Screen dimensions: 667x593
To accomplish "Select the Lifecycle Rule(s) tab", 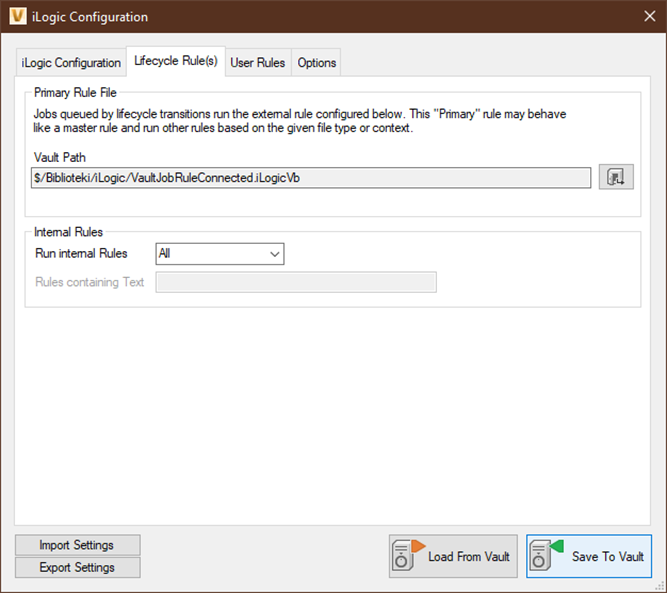I will pyautogui.click(x=175, y=61).
